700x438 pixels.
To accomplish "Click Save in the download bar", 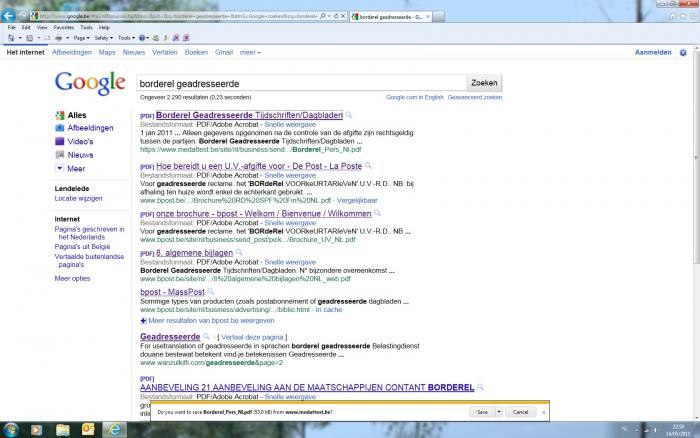I will [482, 412].
